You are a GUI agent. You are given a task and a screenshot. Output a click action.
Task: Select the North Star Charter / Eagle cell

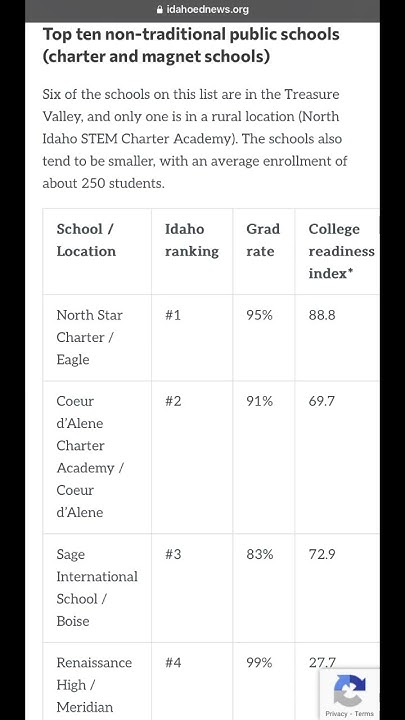pyautogui.click(x=97, y=338)
